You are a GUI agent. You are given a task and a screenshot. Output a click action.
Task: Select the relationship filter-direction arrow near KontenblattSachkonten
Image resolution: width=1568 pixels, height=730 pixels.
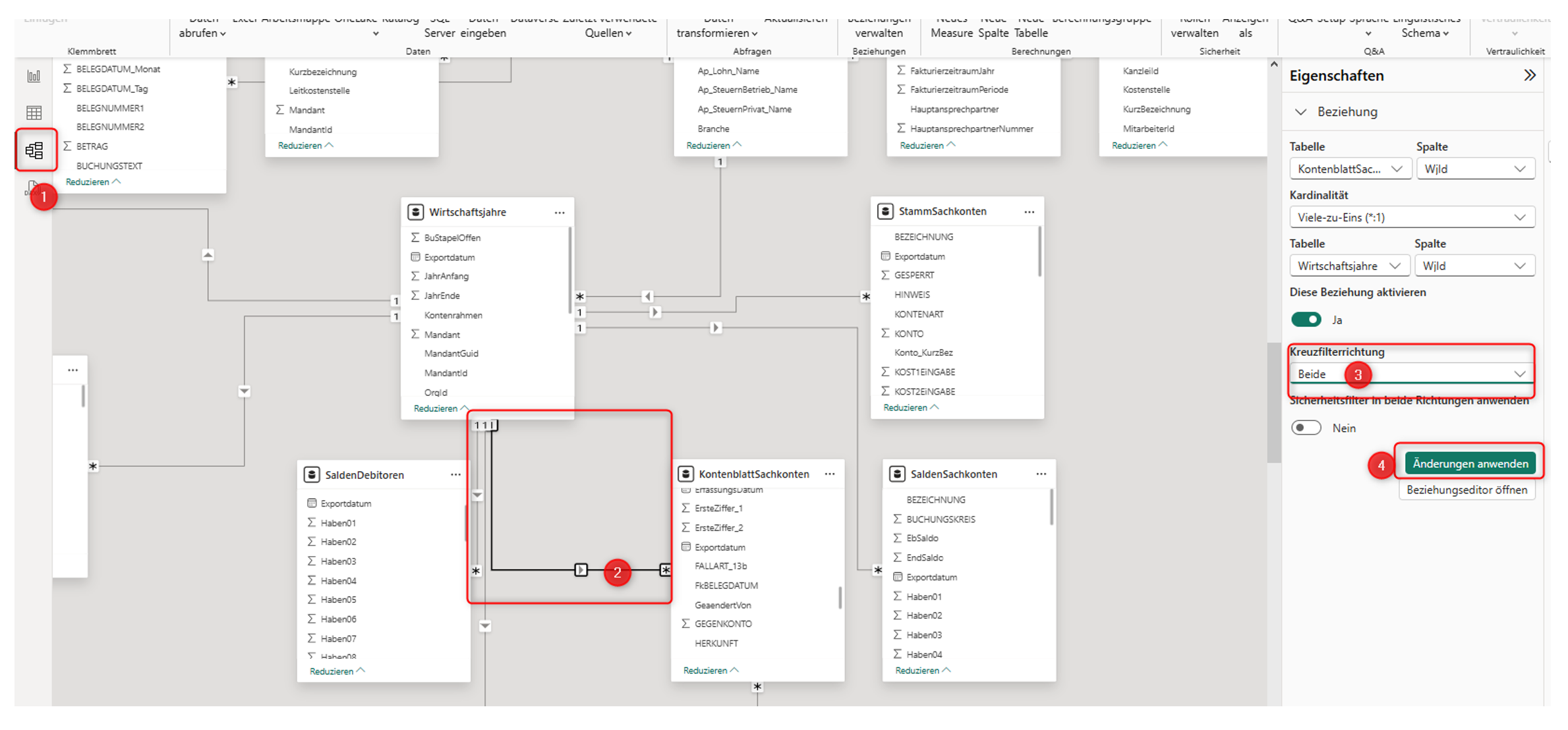point(581,570)
